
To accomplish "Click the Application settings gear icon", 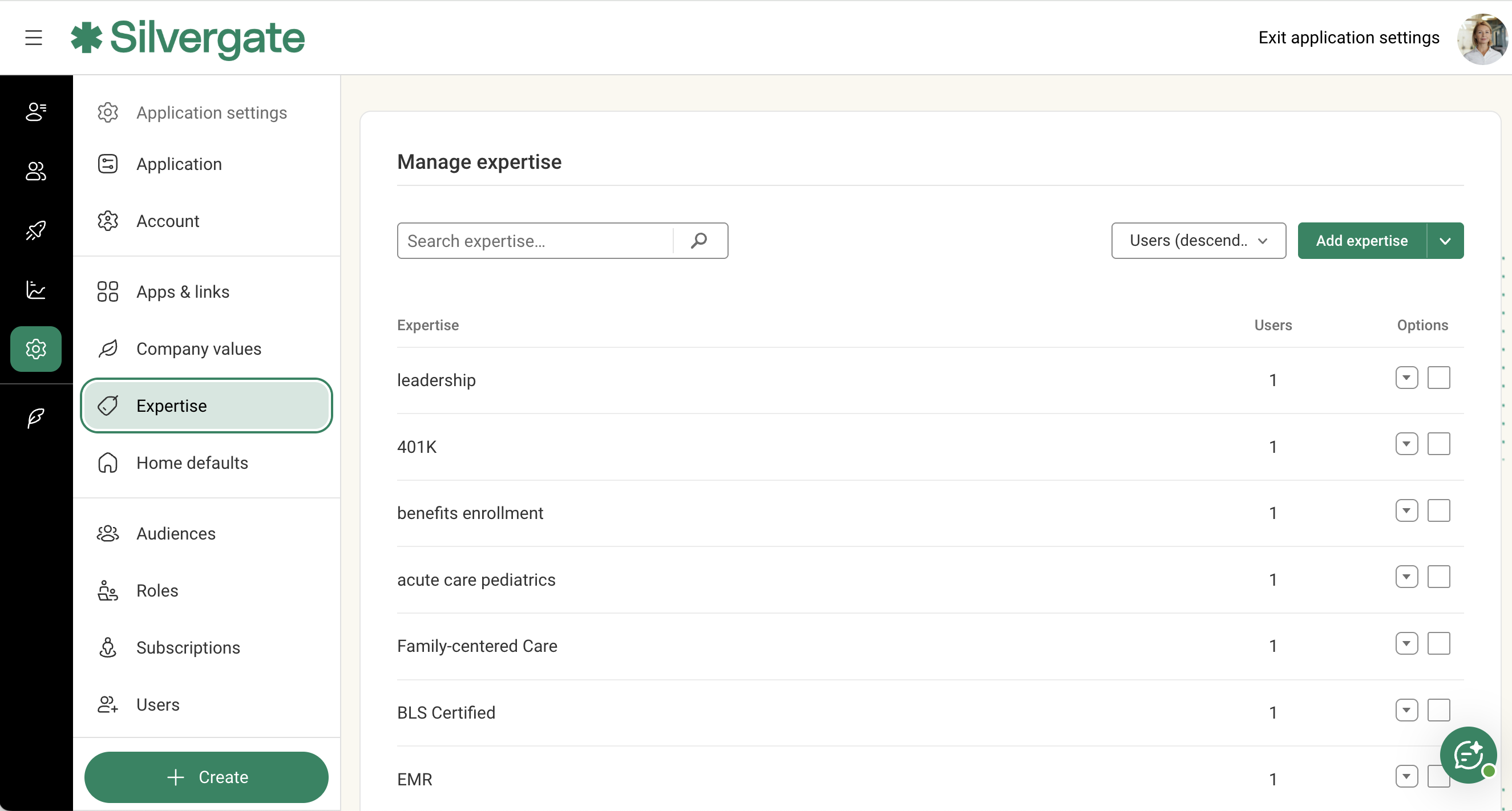I will coord(108,112).
